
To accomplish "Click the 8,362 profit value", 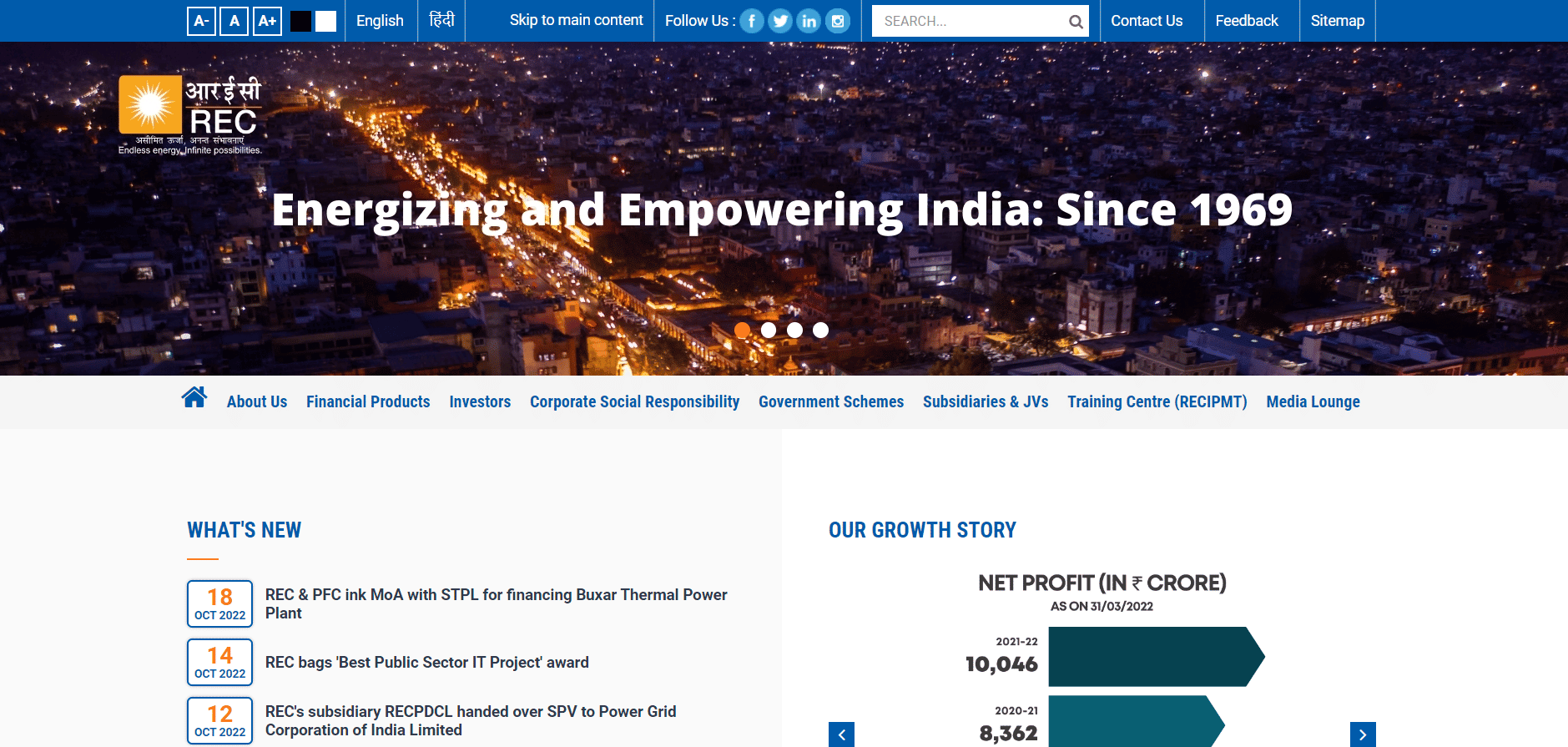I will click(1008, 734).
